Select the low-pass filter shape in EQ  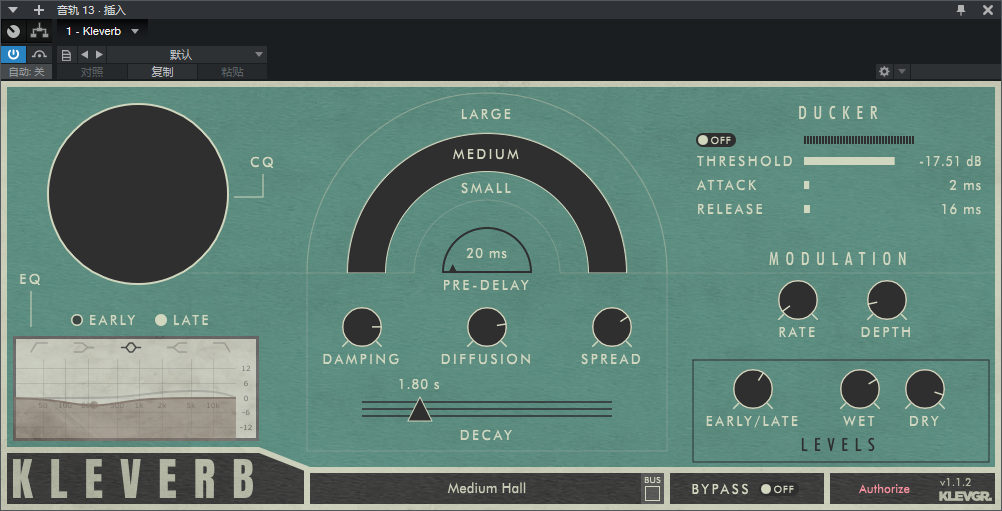coord(222,347)
